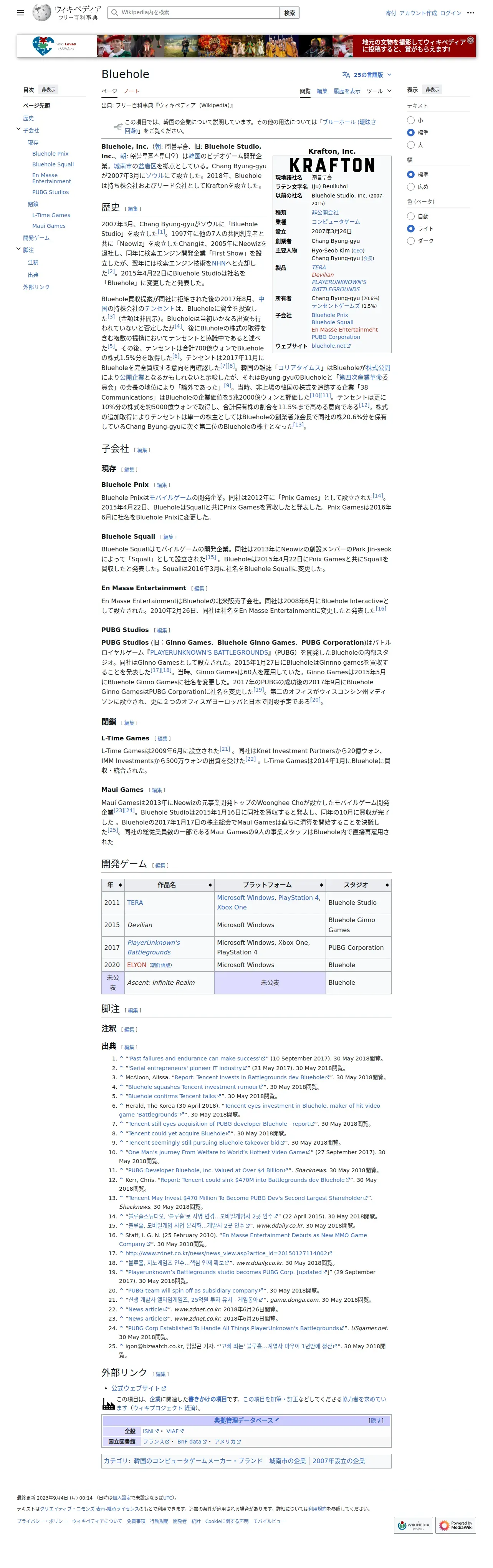The width and height of the screenshot is (493, 1568).
Task: Select the 自動 color option
Action: pyautogui.click(x=411, y=217)
